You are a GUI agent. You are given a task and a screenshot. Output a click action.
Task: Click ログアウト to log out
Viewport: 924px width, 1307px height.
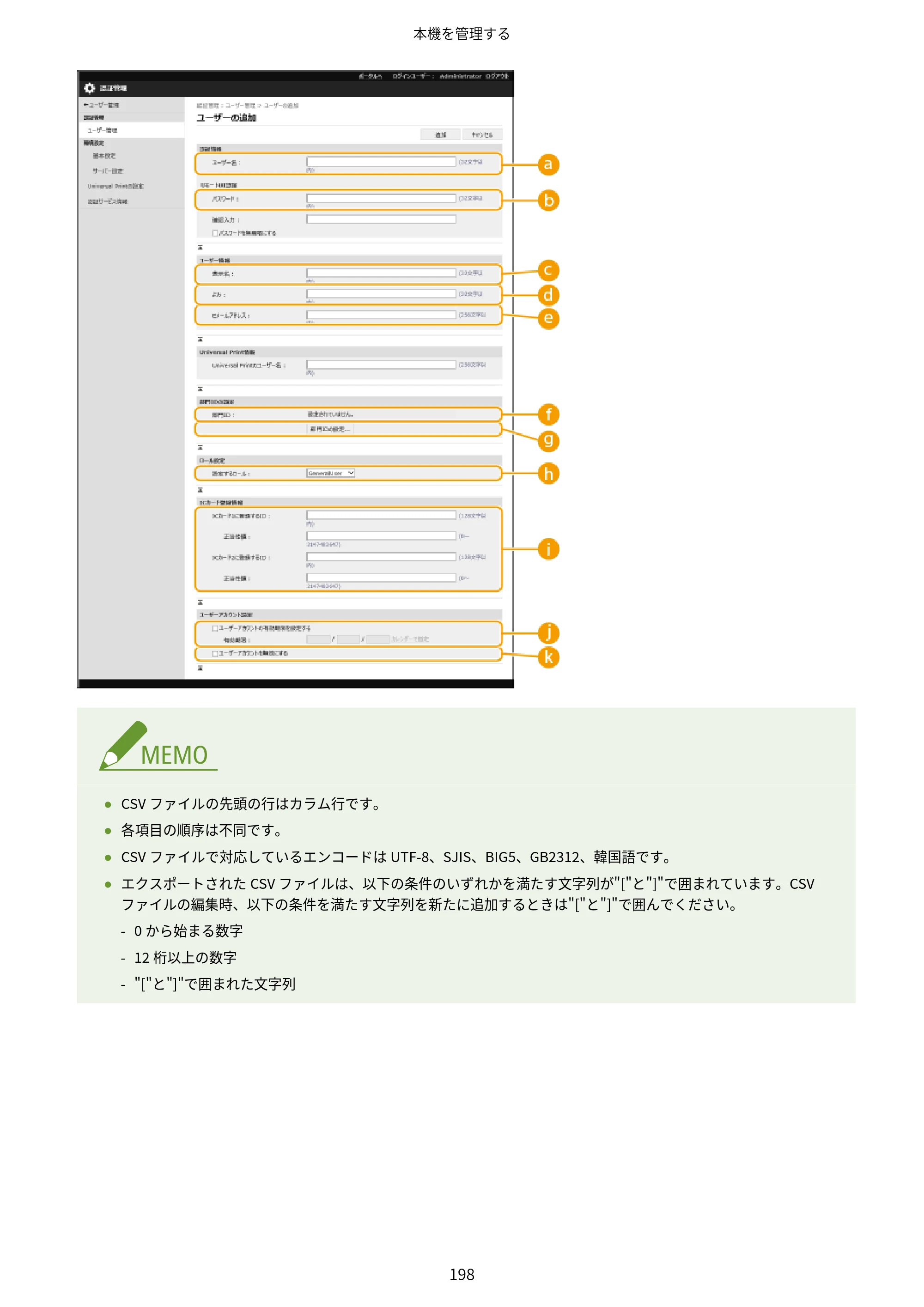click(x=497, y=76)
